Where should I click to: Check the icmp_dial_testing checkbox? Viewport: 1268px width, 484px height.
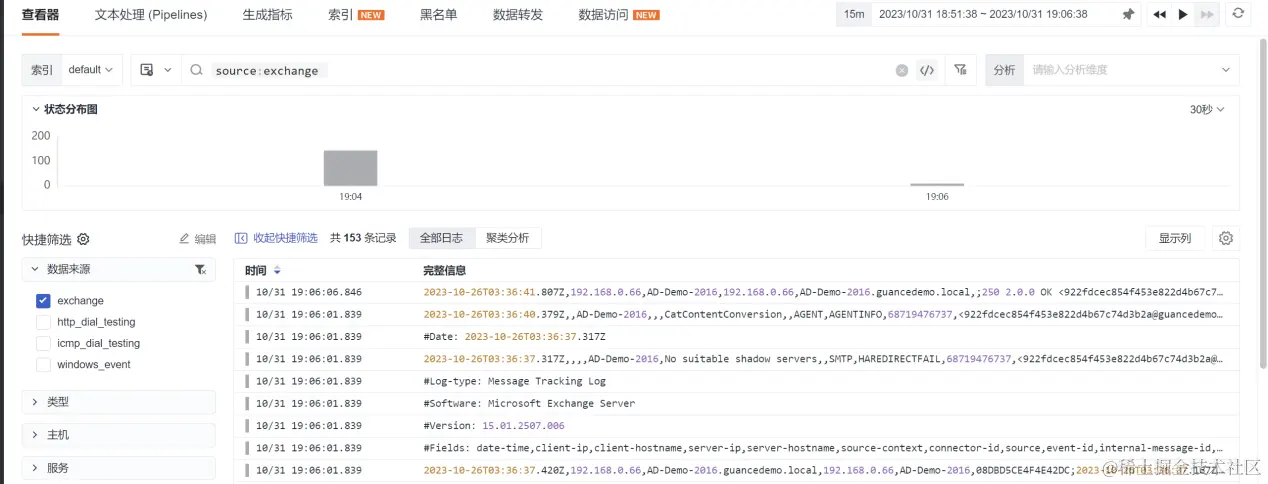(43, 343)
